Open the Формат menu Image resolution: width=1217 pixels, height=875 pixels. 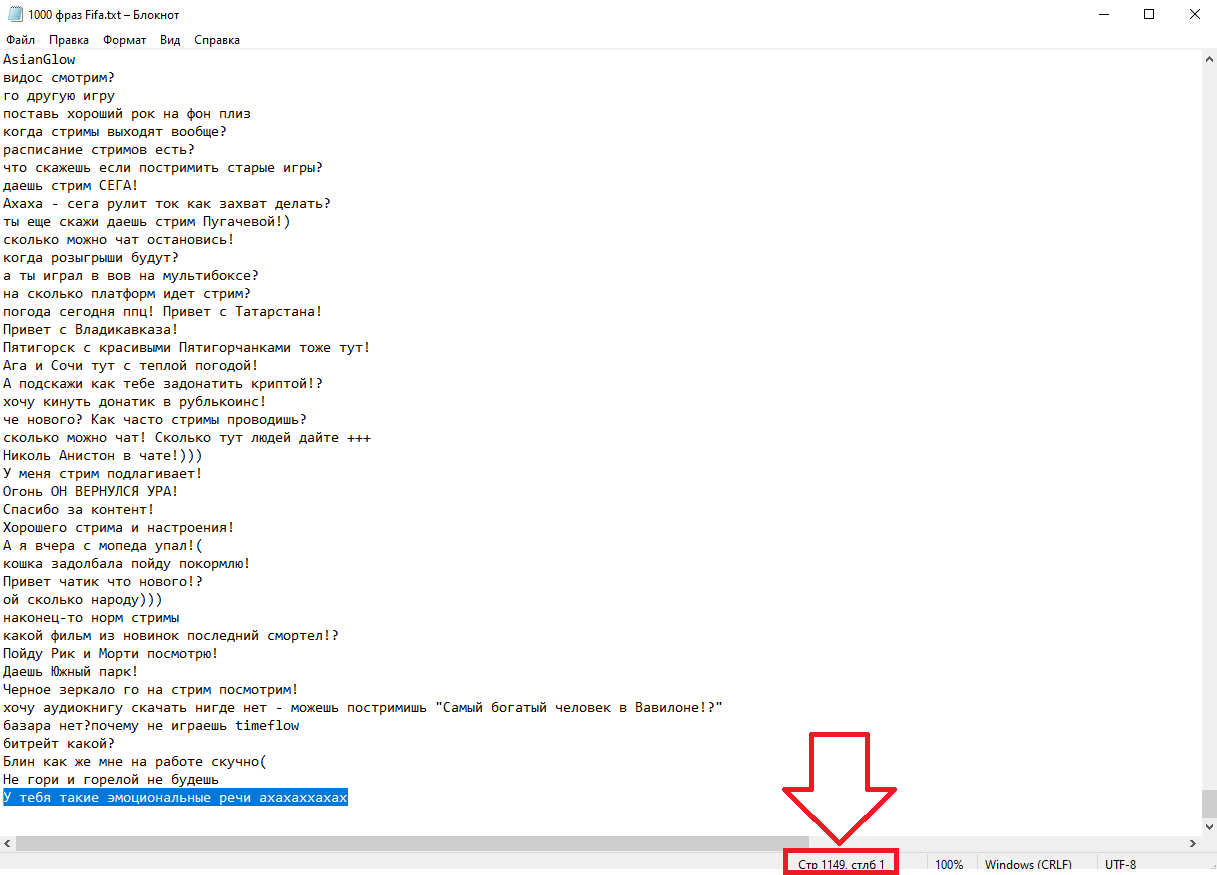pyautogui.click(x=124, y=40)
